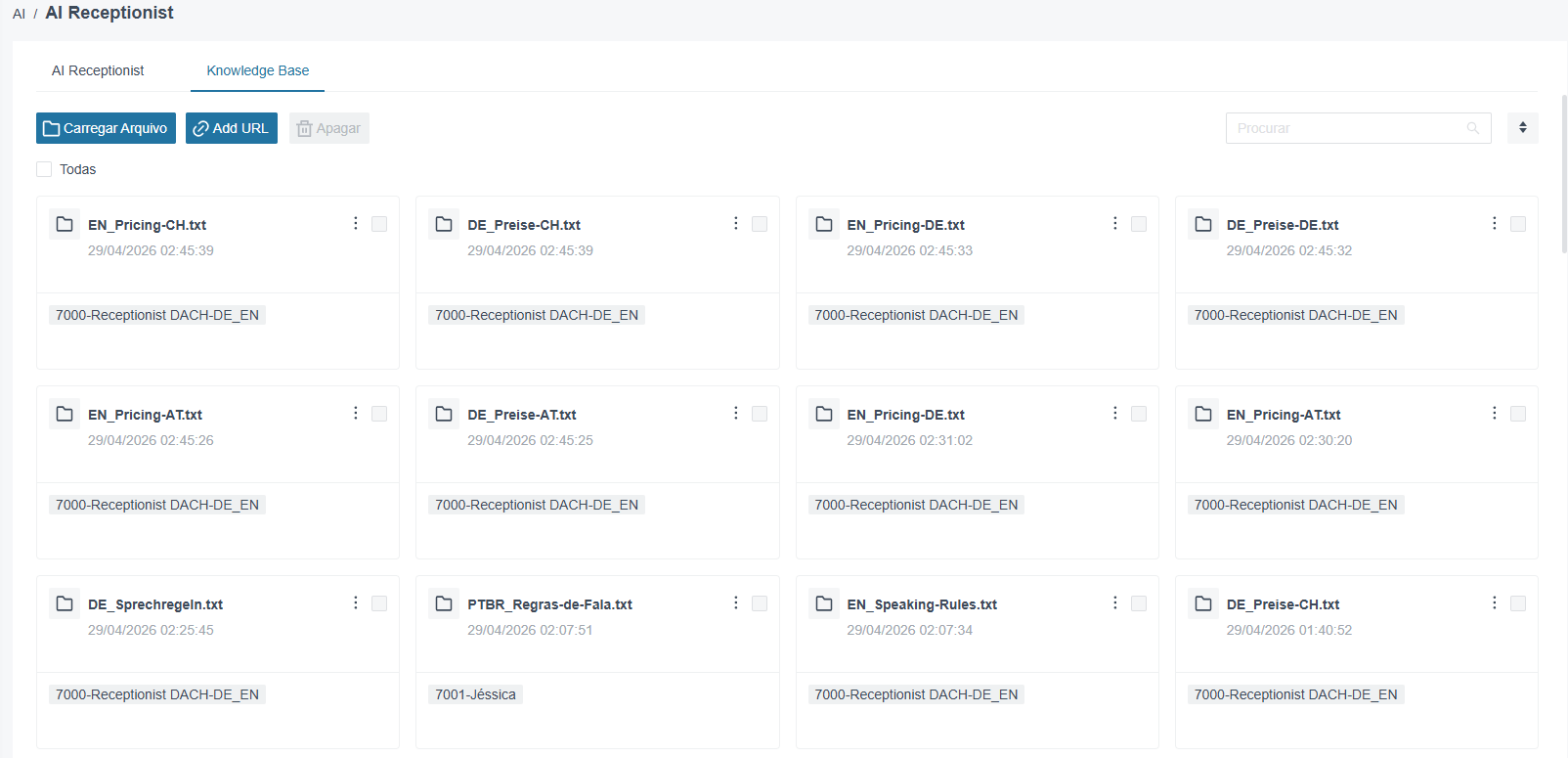
Task: Select the Knowledge Base tab
Action: [257, 70]
